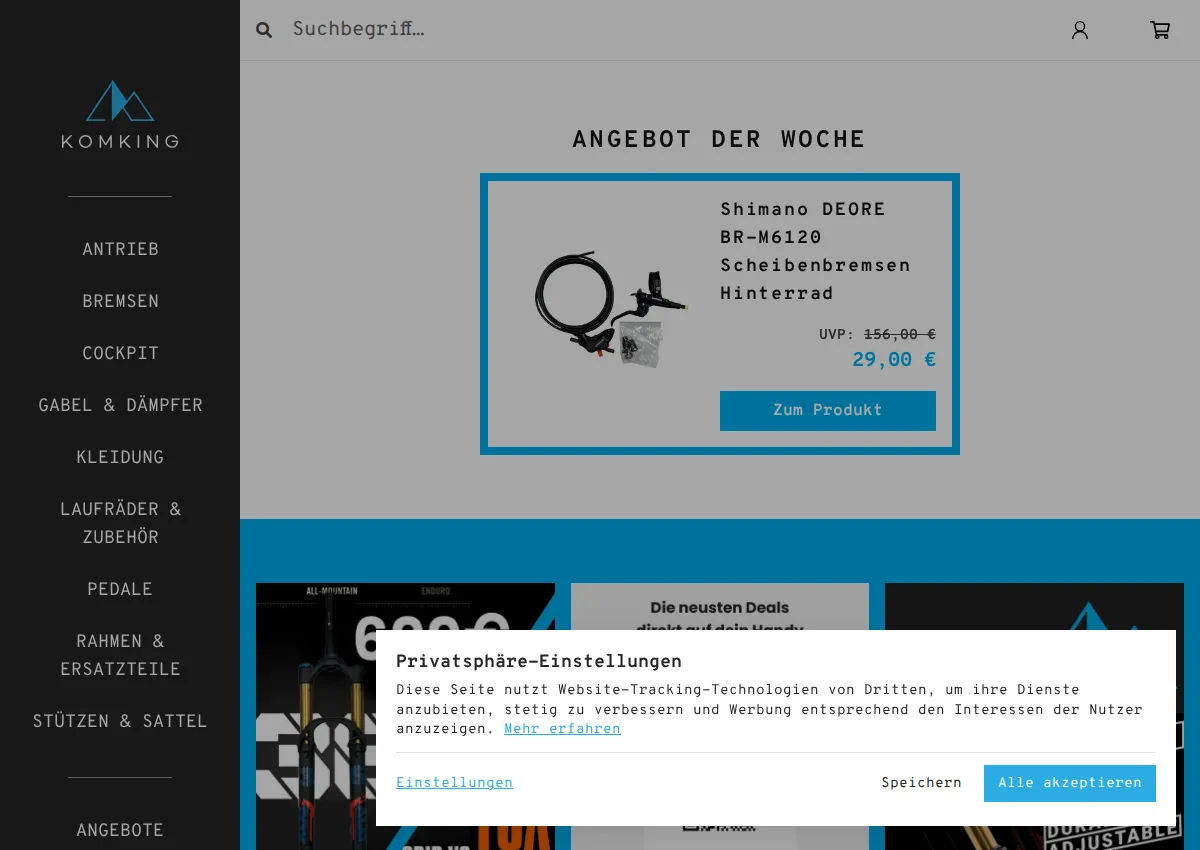
Task: Open the BREMSEN category
Action: [x=120, y=301]
